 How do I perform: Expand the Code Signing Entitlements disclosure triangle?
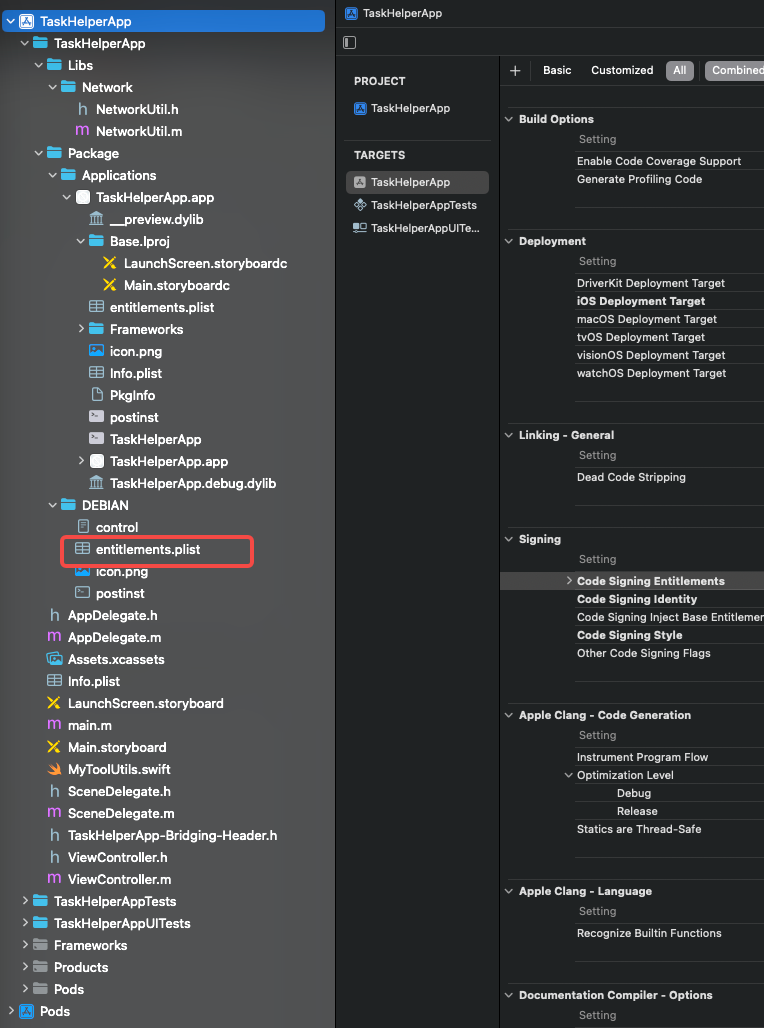[x=570, y=579]
